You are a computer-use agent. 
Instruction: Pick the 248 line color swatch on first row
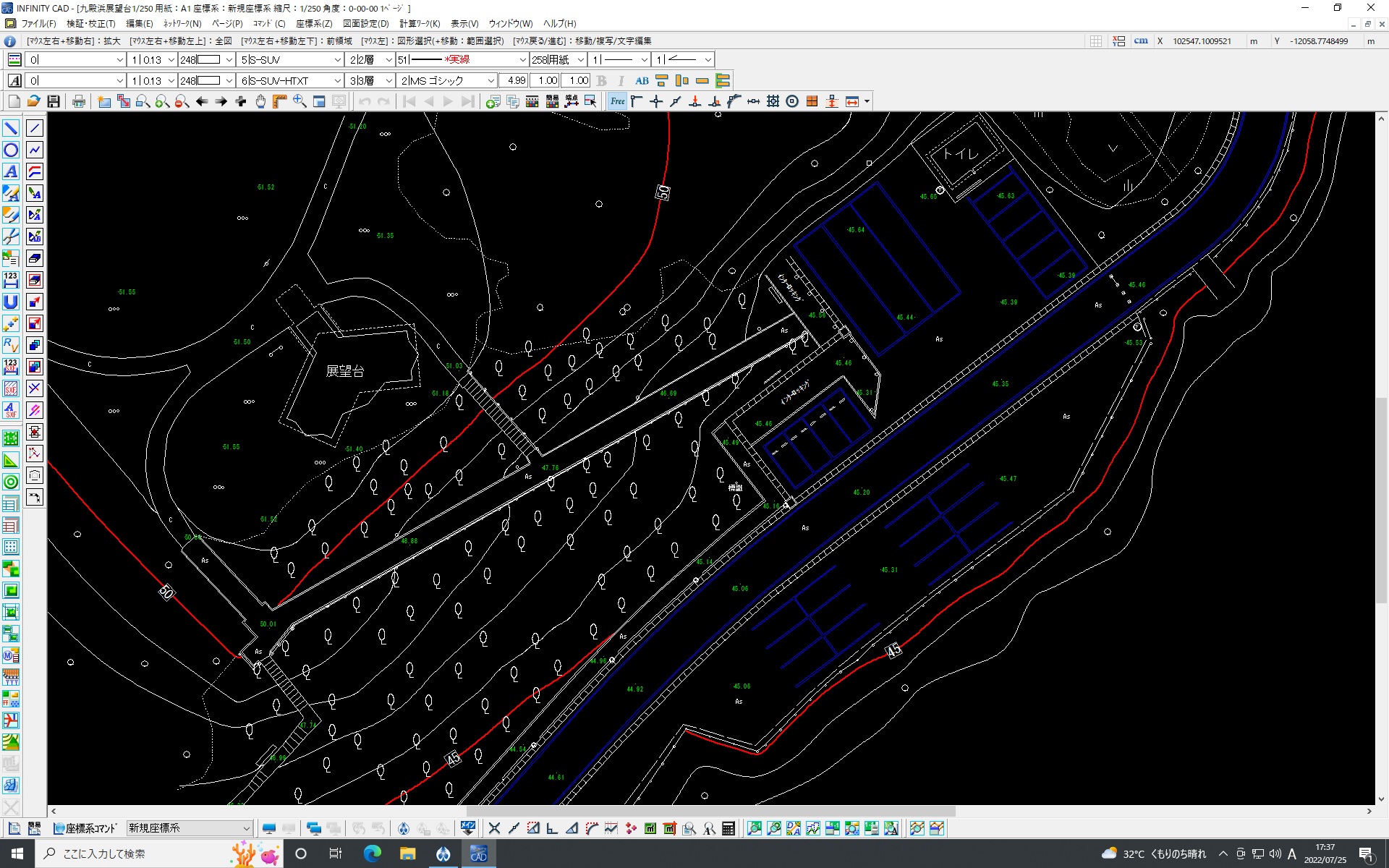(x=207, y=59)
